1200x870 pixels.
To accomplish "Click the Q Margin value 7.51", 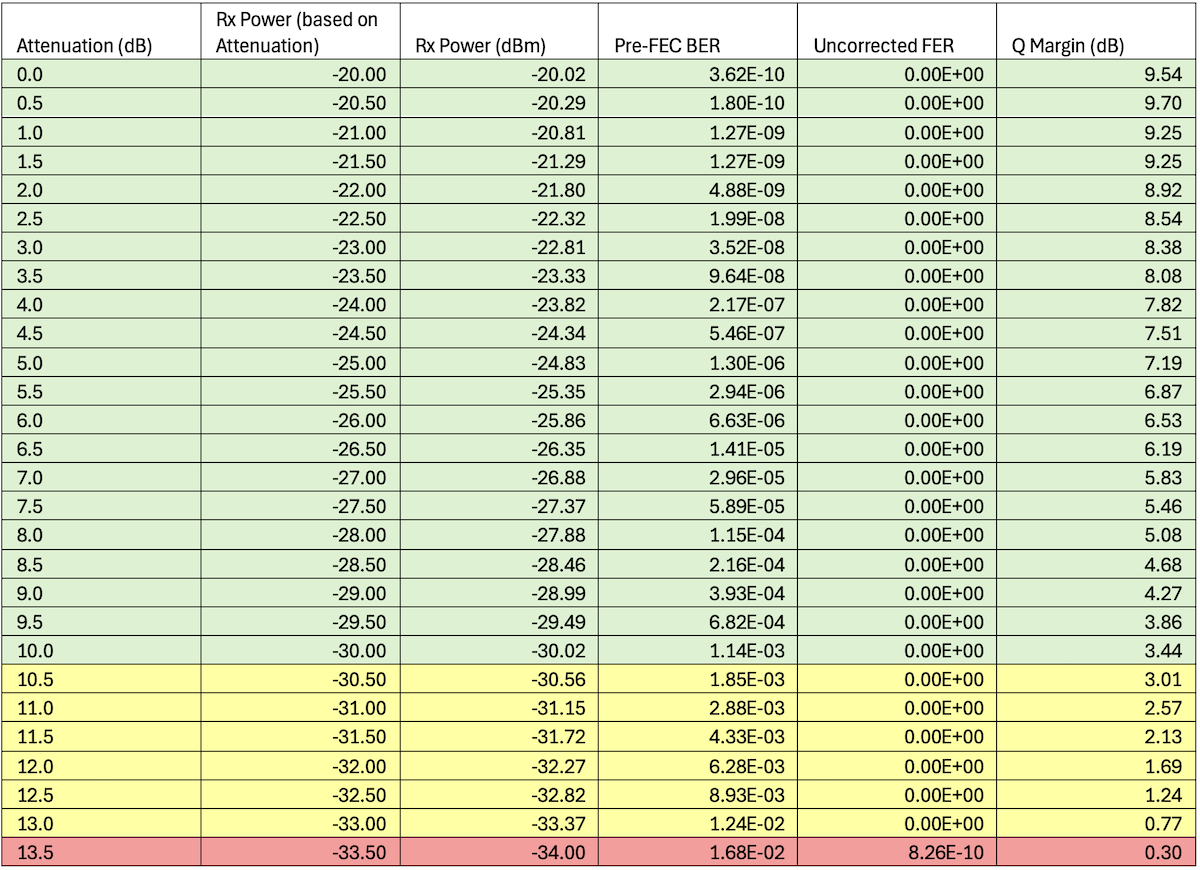I will coord(1096,334).
